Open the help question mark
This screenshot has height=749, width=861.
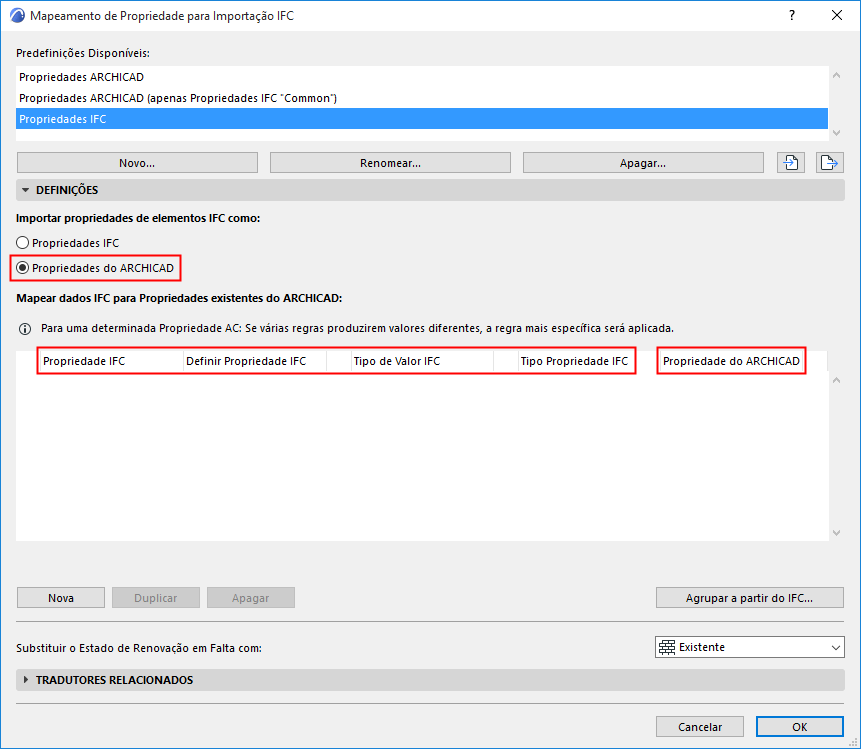pos(792,15)
